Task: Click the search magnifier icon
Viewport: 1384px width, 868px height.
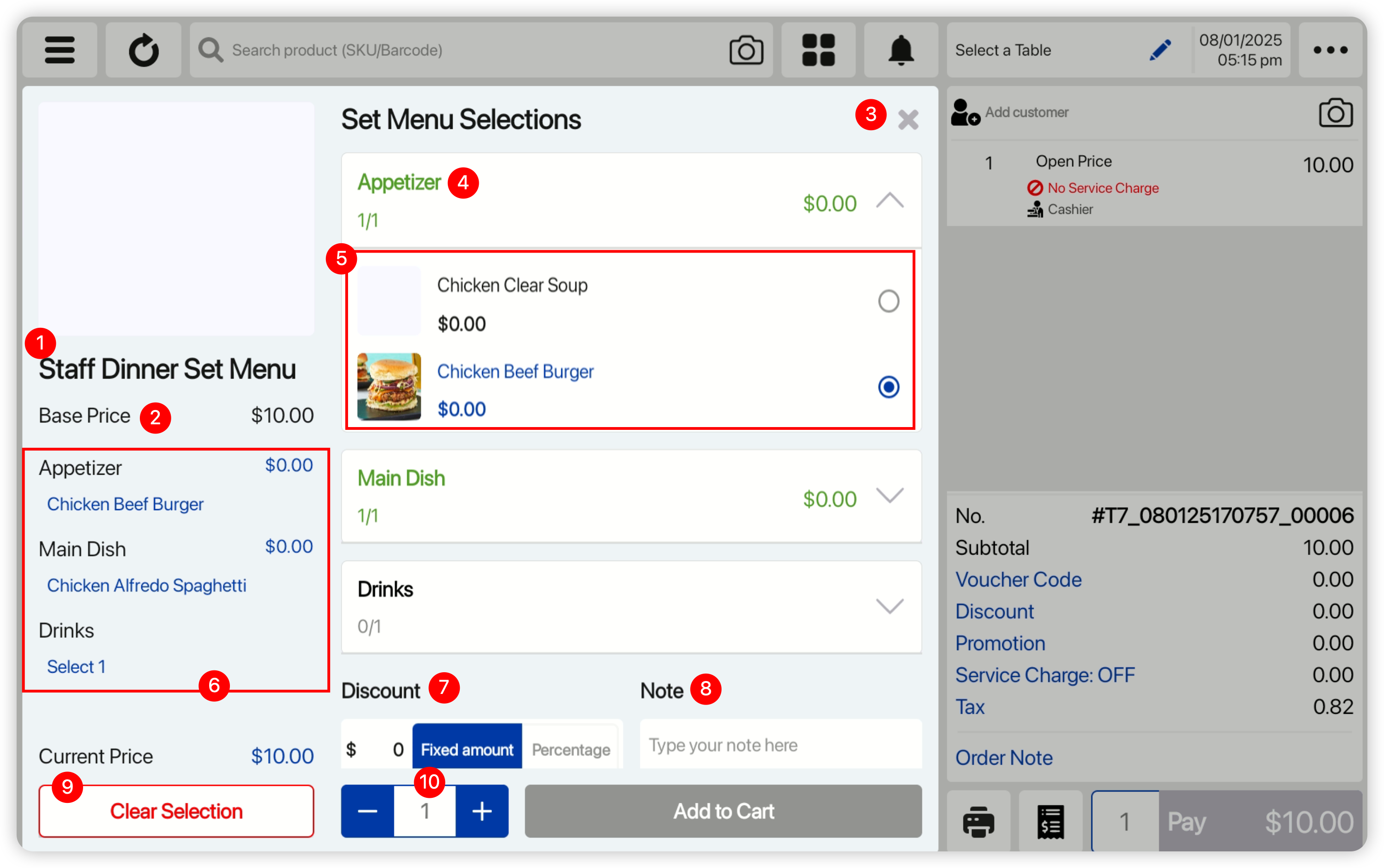Action: coord(211,50)
